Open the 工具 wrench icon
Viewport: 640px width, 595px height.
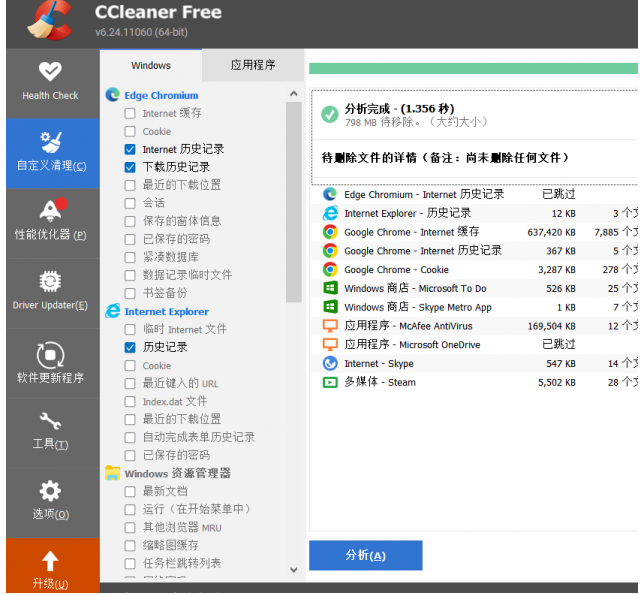click(x=50, y=421)
